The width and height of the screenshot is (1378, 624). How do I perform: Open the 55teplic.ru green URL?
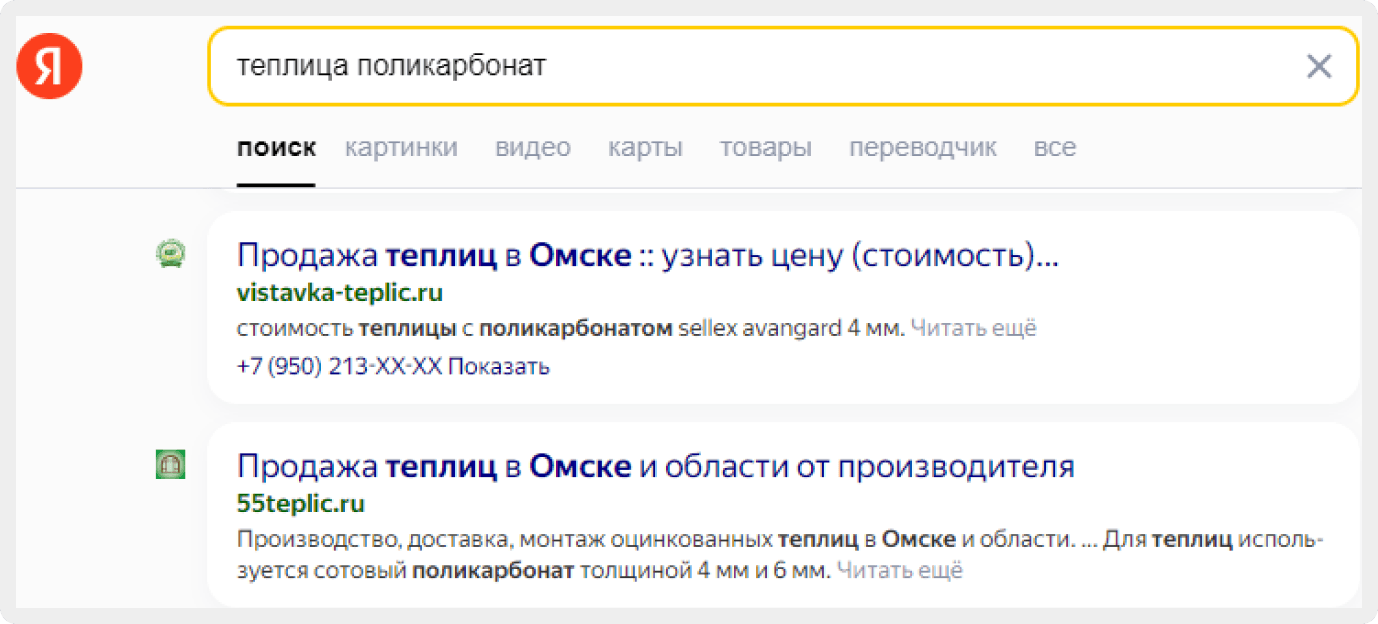[301, 503]
